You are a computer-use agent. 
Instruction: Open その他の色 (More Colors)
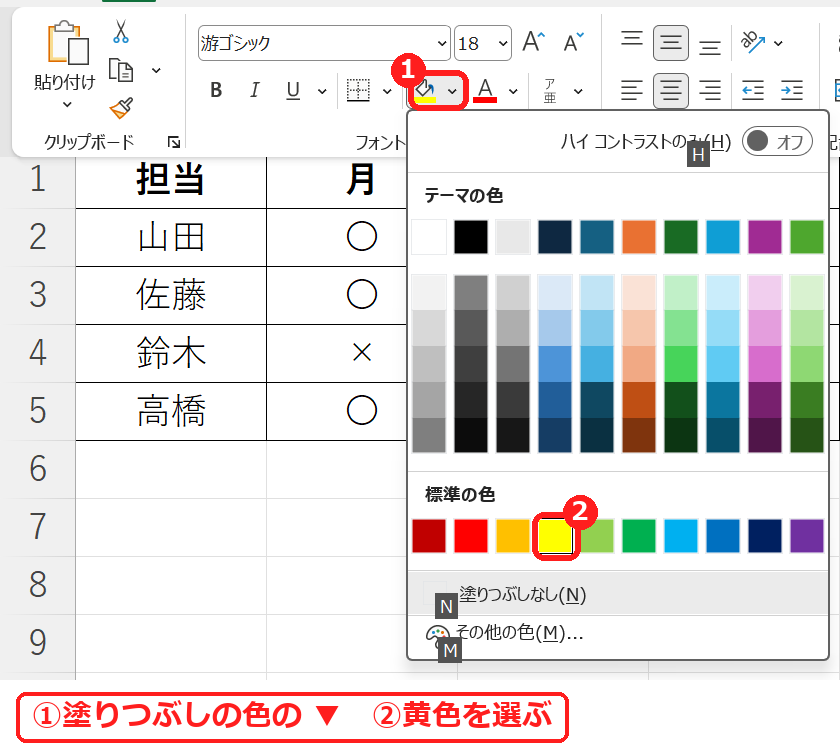[618, 634]
